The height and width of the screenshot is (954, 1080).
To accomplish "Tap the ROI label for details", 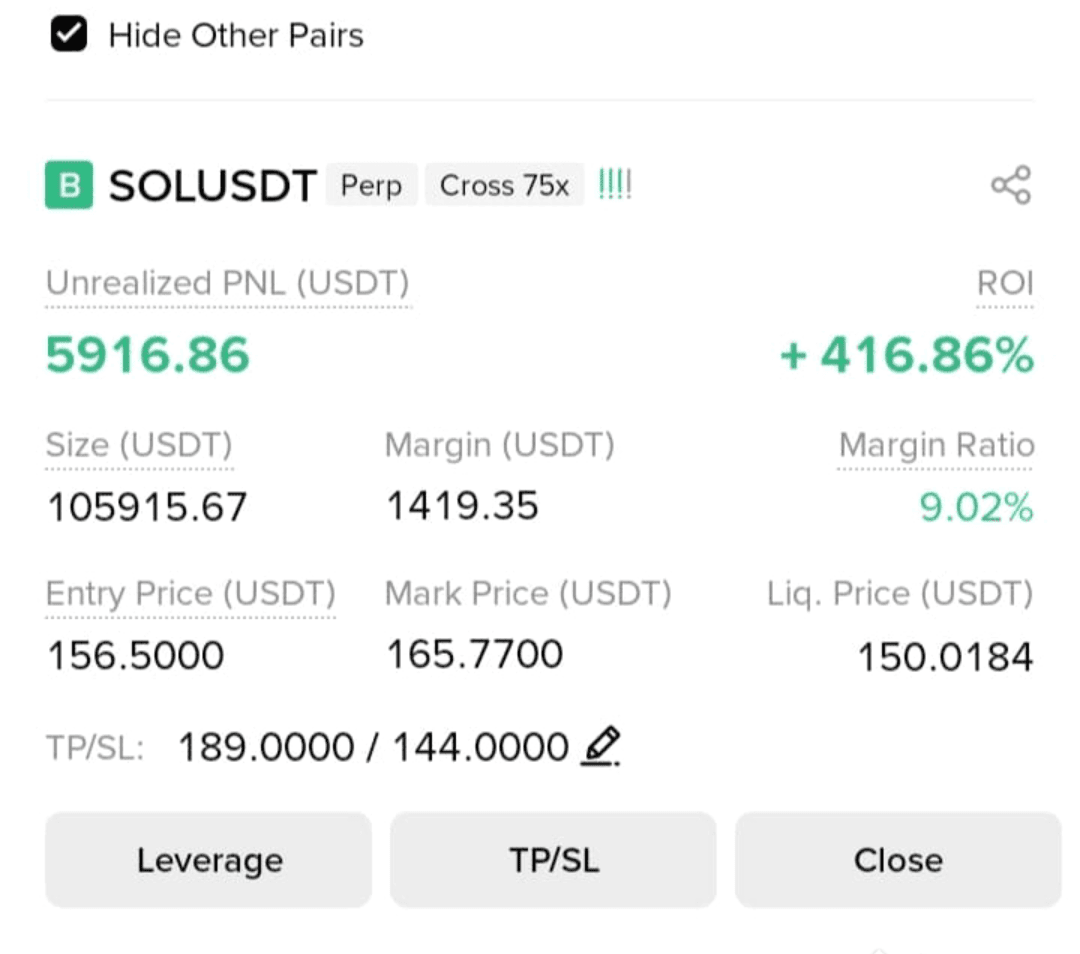I will [x=1005, y=283].
